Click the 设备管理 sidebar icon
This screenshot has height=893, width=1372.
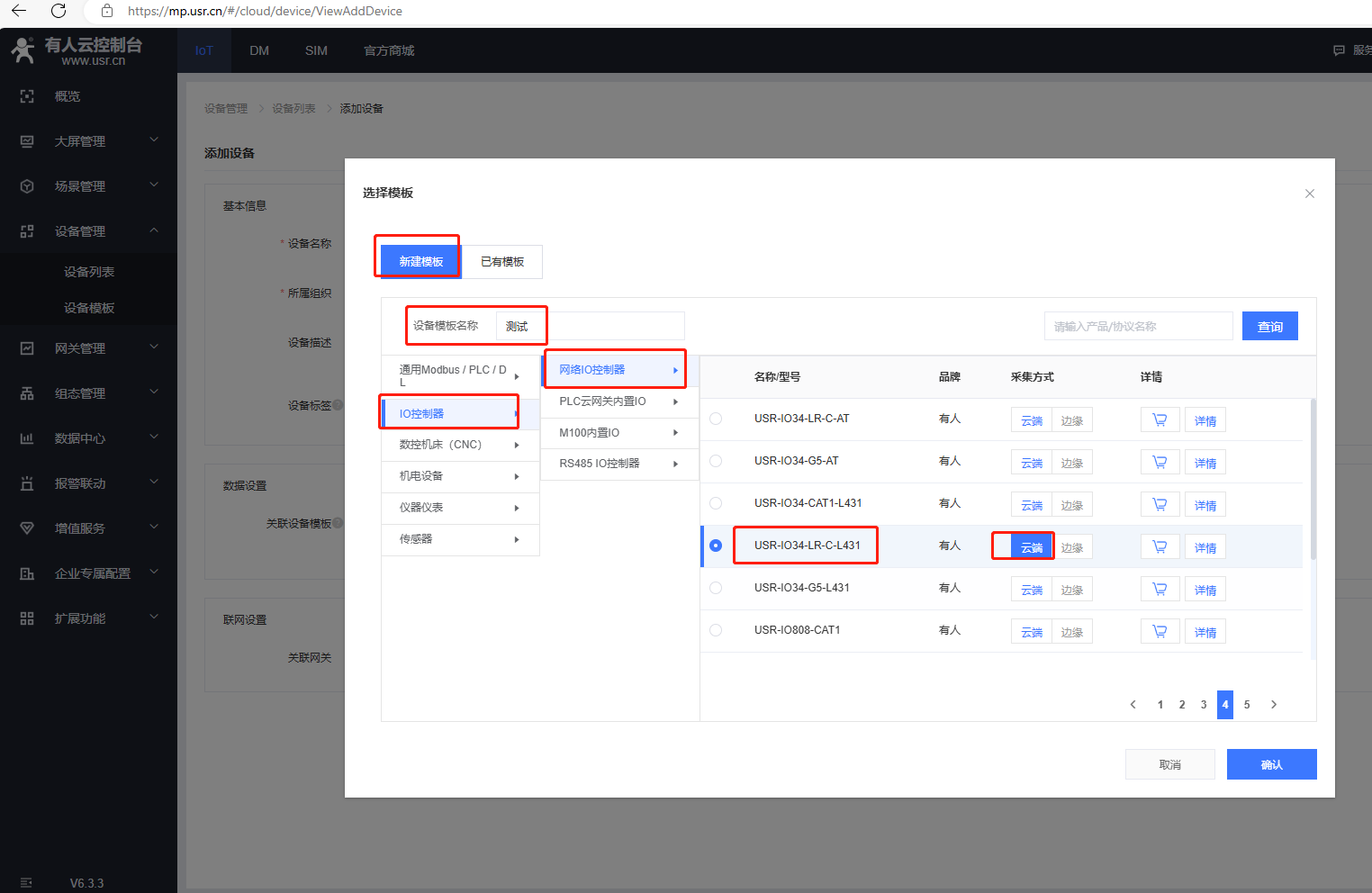[x=27, y=231]
